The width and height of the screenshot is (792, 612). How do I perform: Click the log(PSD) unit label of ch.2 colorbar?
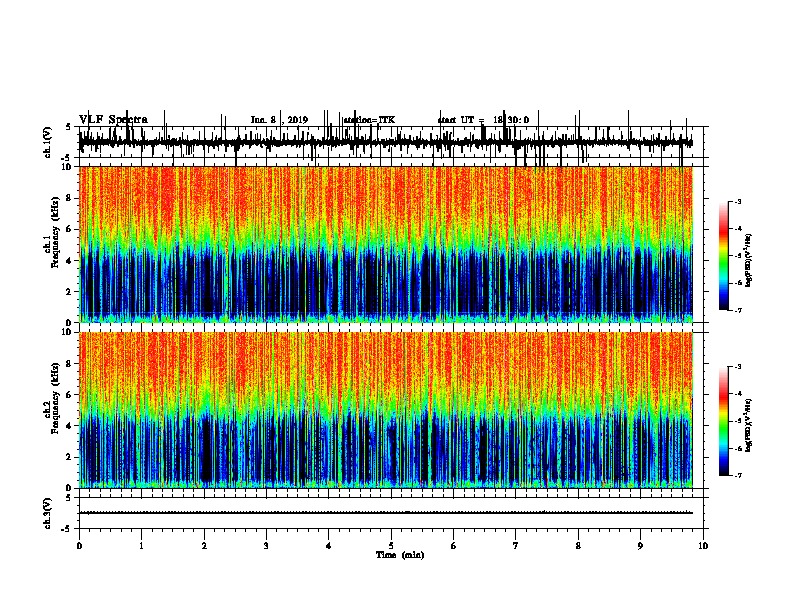click(749, 426)
